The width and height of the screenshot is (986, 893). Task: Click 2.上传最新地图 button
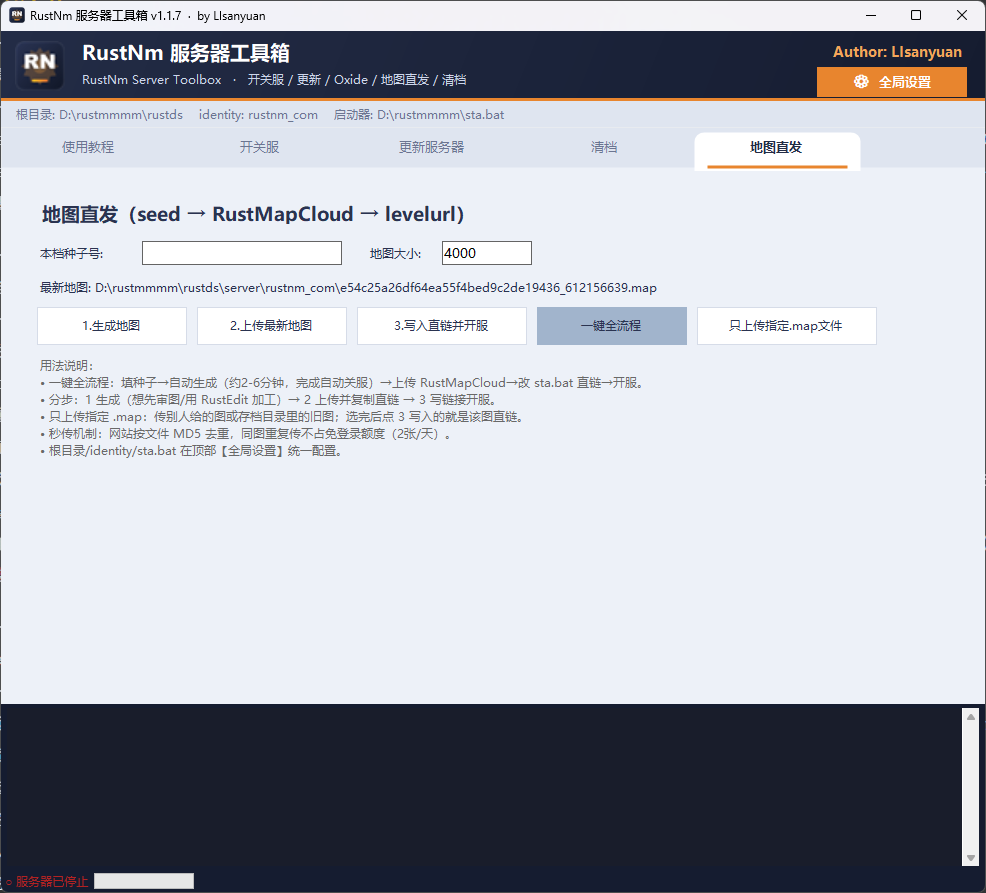pyautogui.click(x=271, y=326)
